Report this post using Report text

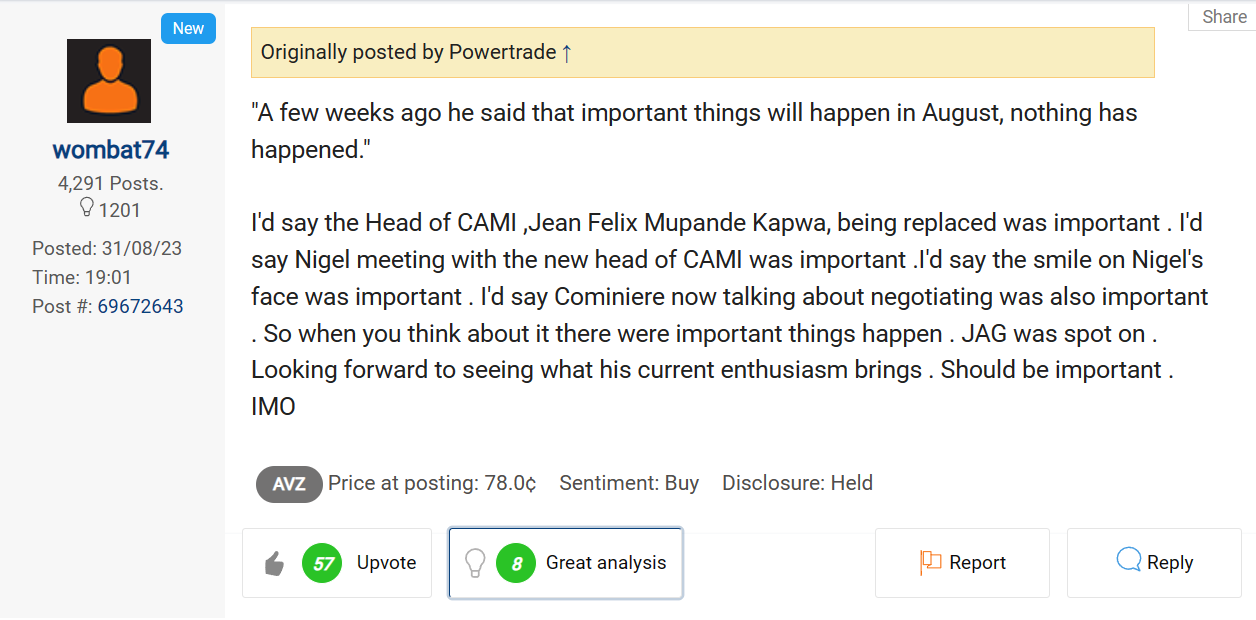click(977, 563)
